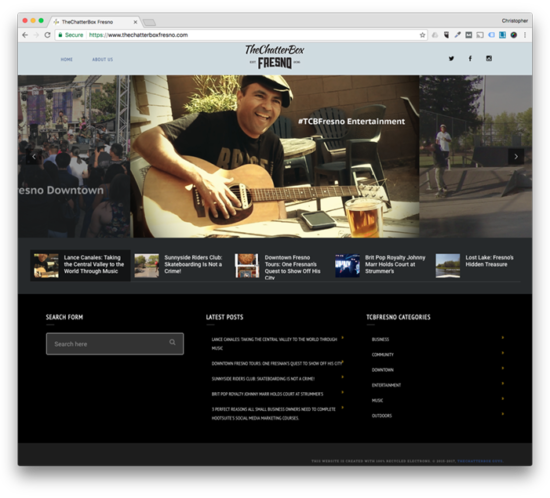Open Brit Pop Royalty Johnny Marr thumbnail
550x498 pixels.
click(347, 266)
